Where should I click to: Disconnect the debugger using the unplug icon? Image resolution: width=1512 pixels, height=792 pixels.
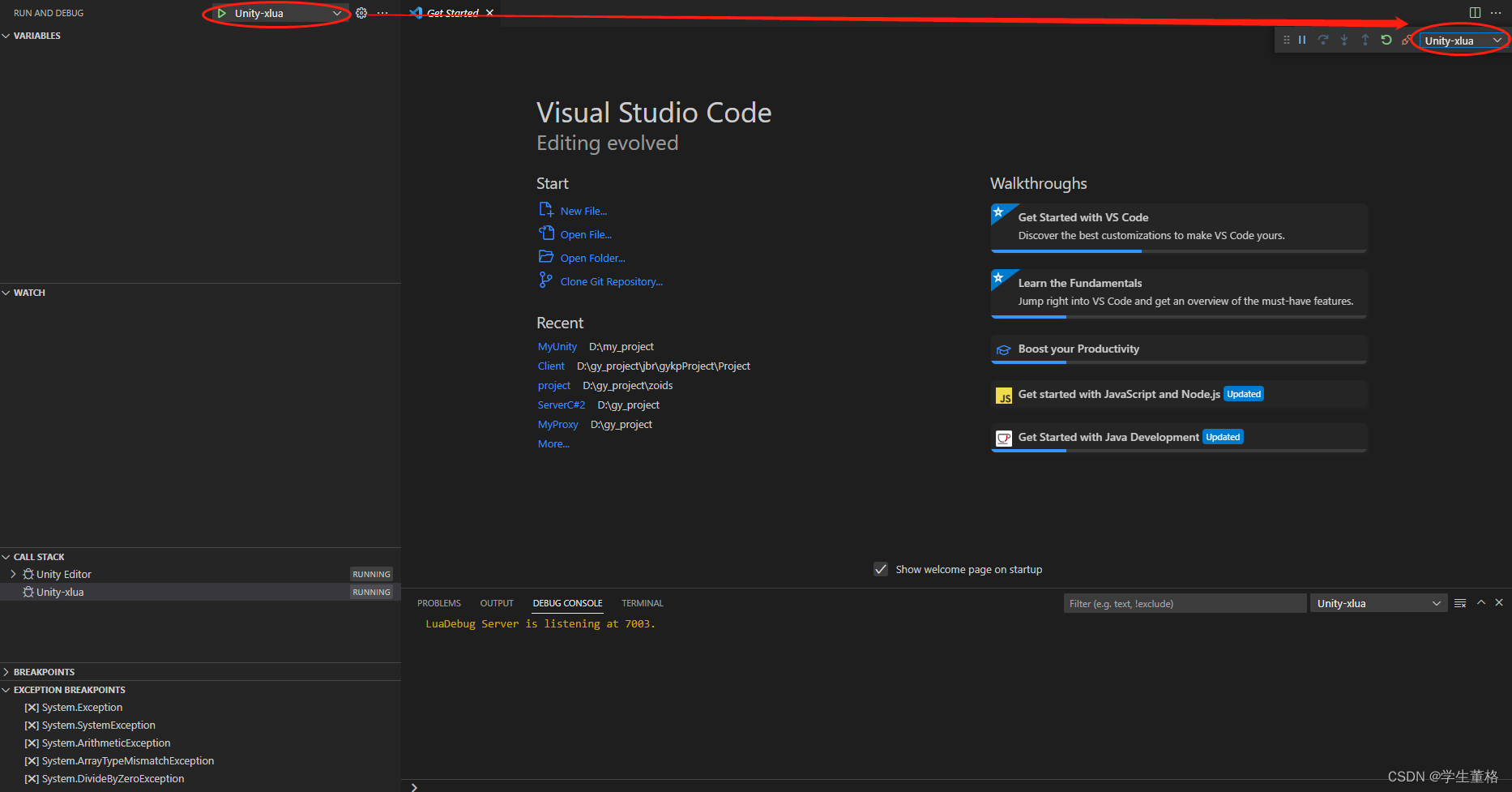[x=1407, y=39]
